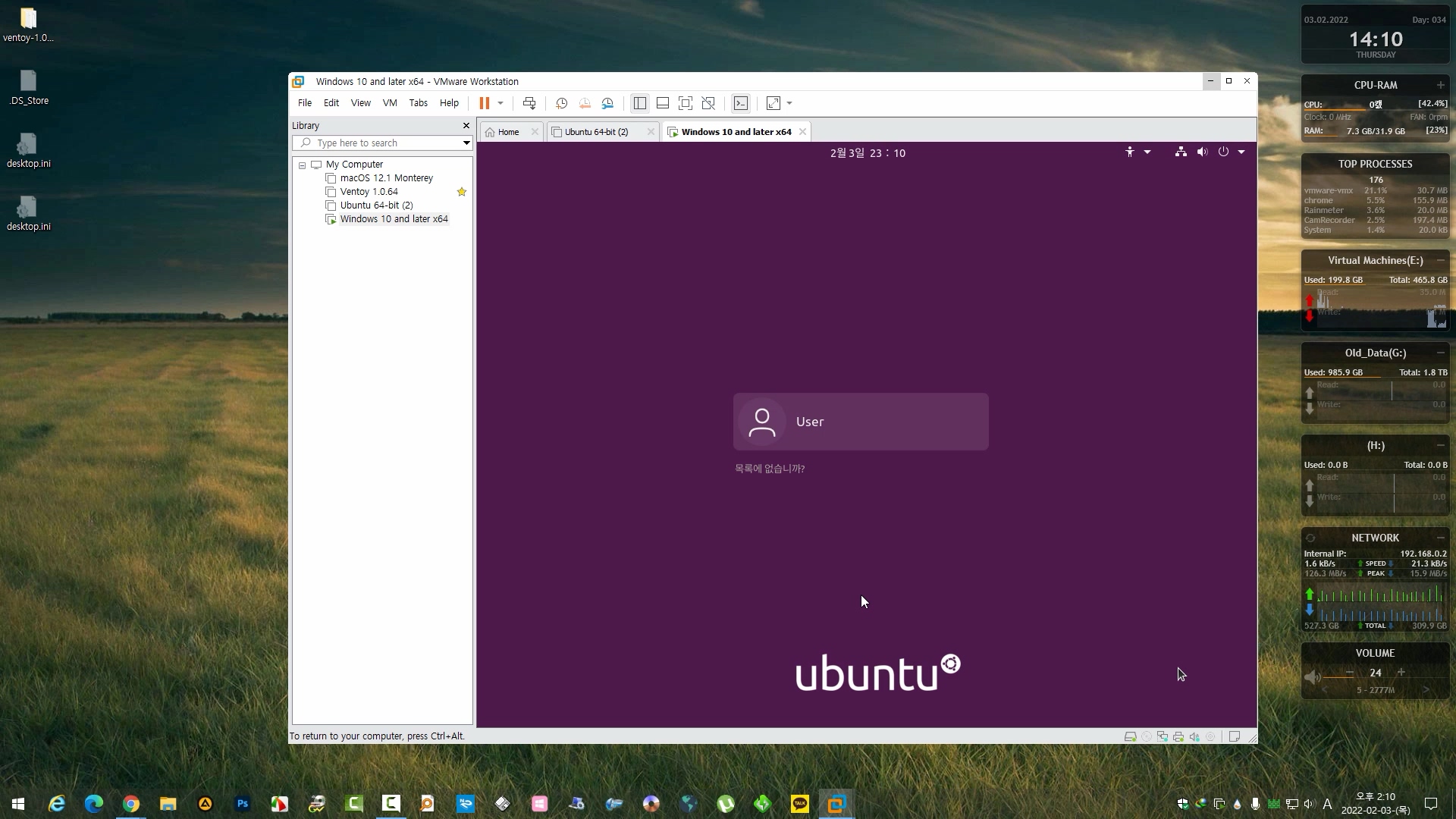Open the power options dropdown arrow
The image size is (1456, 819).
coord(500,103)
